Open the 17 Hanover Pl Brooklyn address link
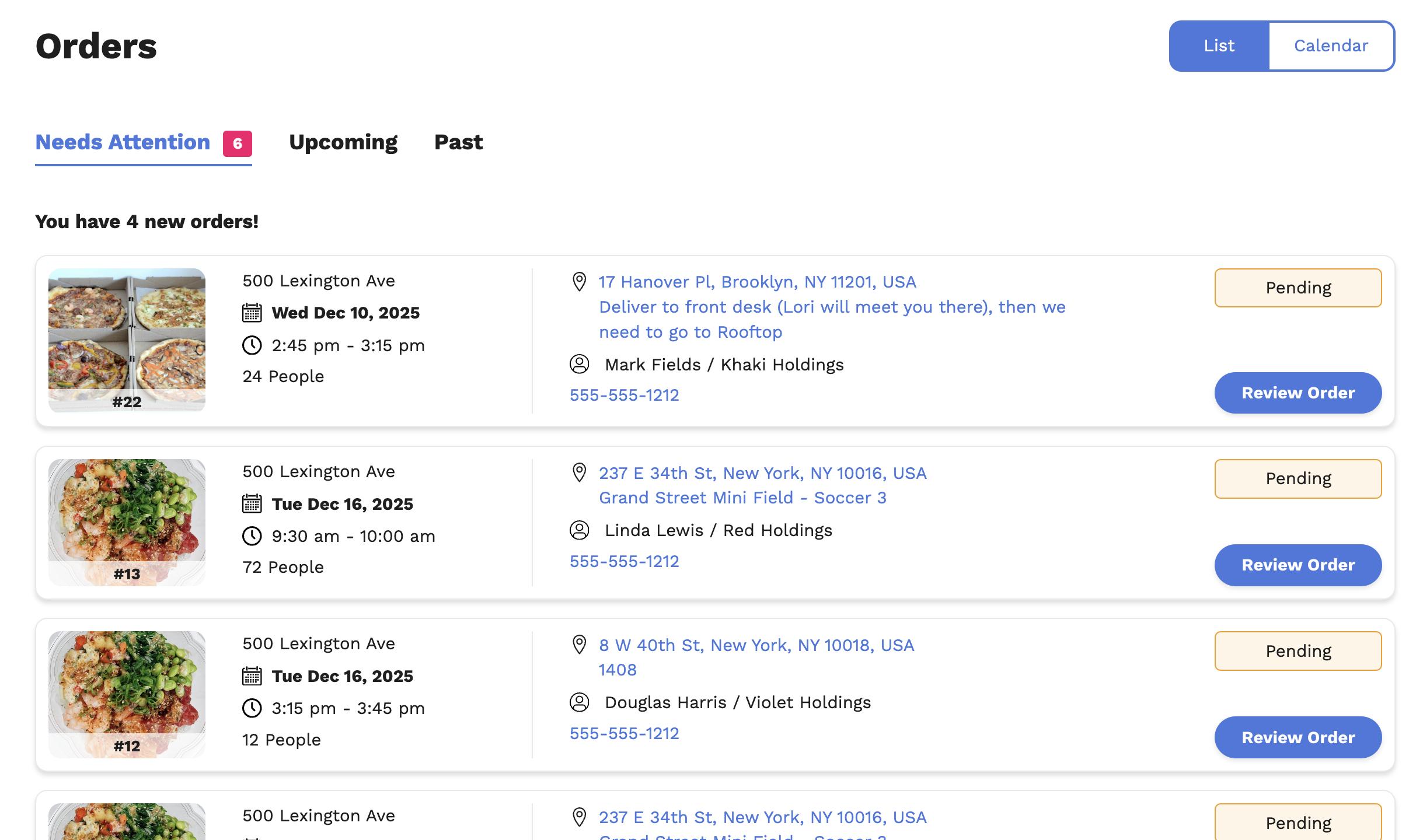 [x=757, y=282]
